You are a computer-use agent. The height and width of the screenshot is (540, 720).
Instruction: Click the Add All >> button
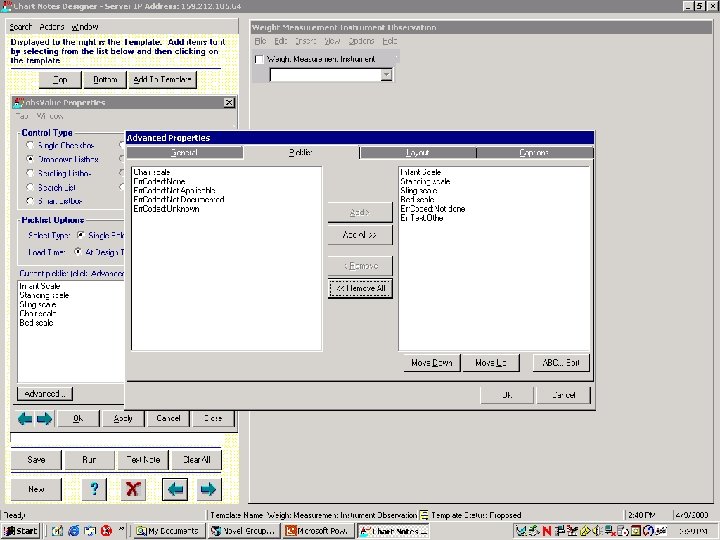360,235
